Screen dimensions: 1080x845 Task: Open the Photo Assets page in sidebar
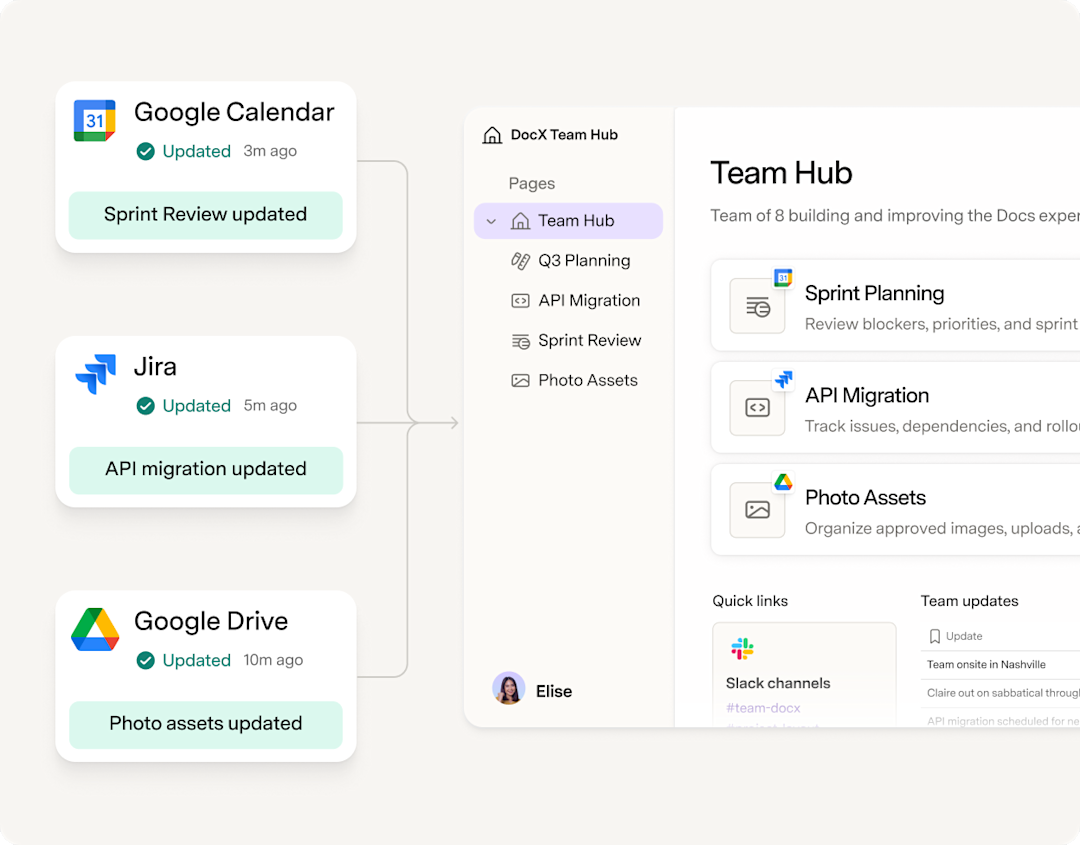point(588,381)
